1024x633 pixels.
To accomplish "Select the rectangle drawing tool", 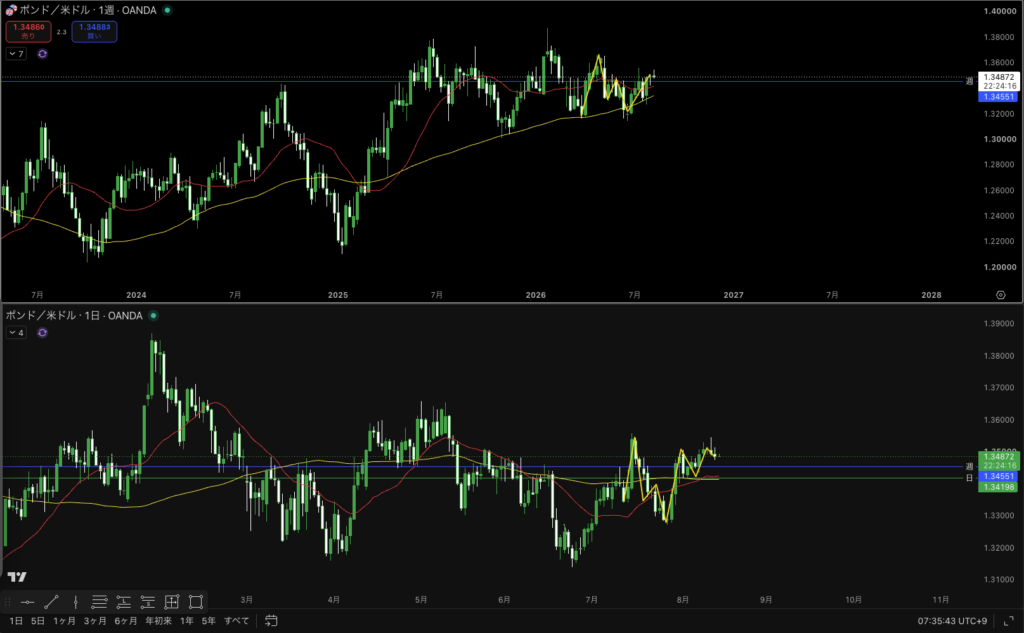I will pyautogui.click(x=196, y=602).
